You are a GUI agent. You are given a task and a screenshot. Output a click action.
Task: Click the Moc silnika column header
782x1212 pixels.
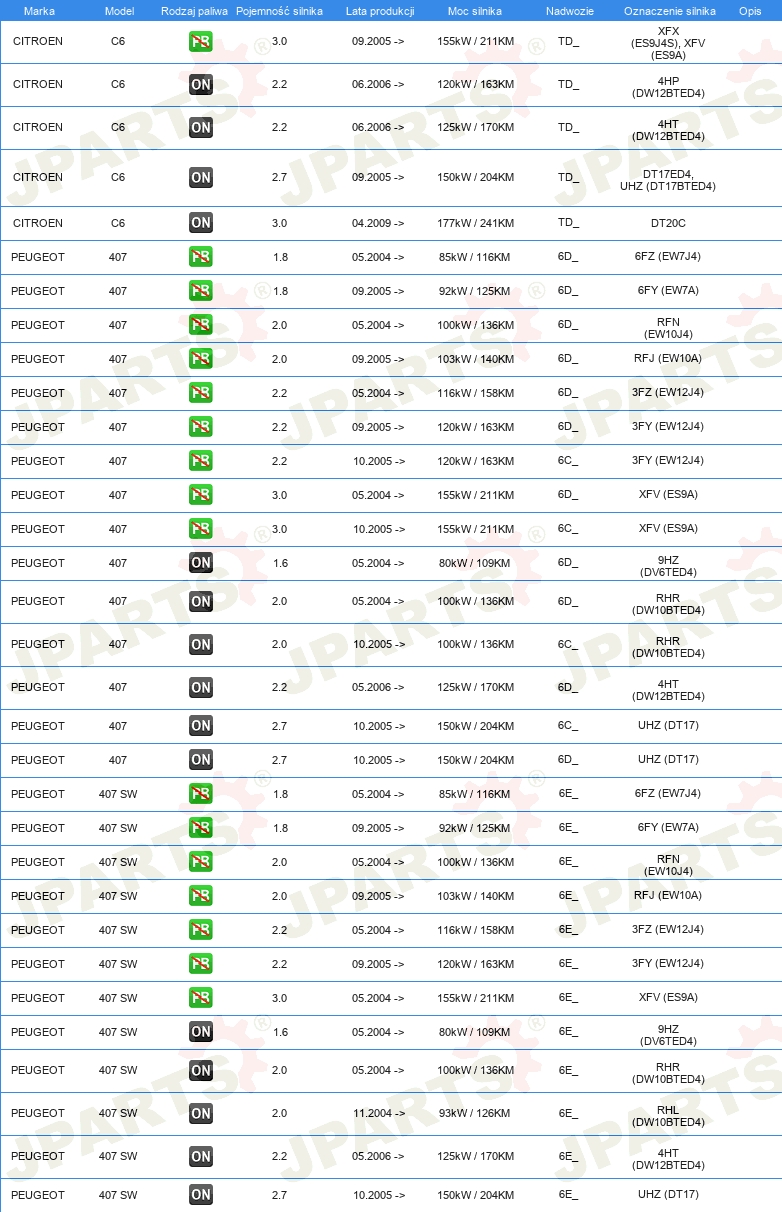475,11
